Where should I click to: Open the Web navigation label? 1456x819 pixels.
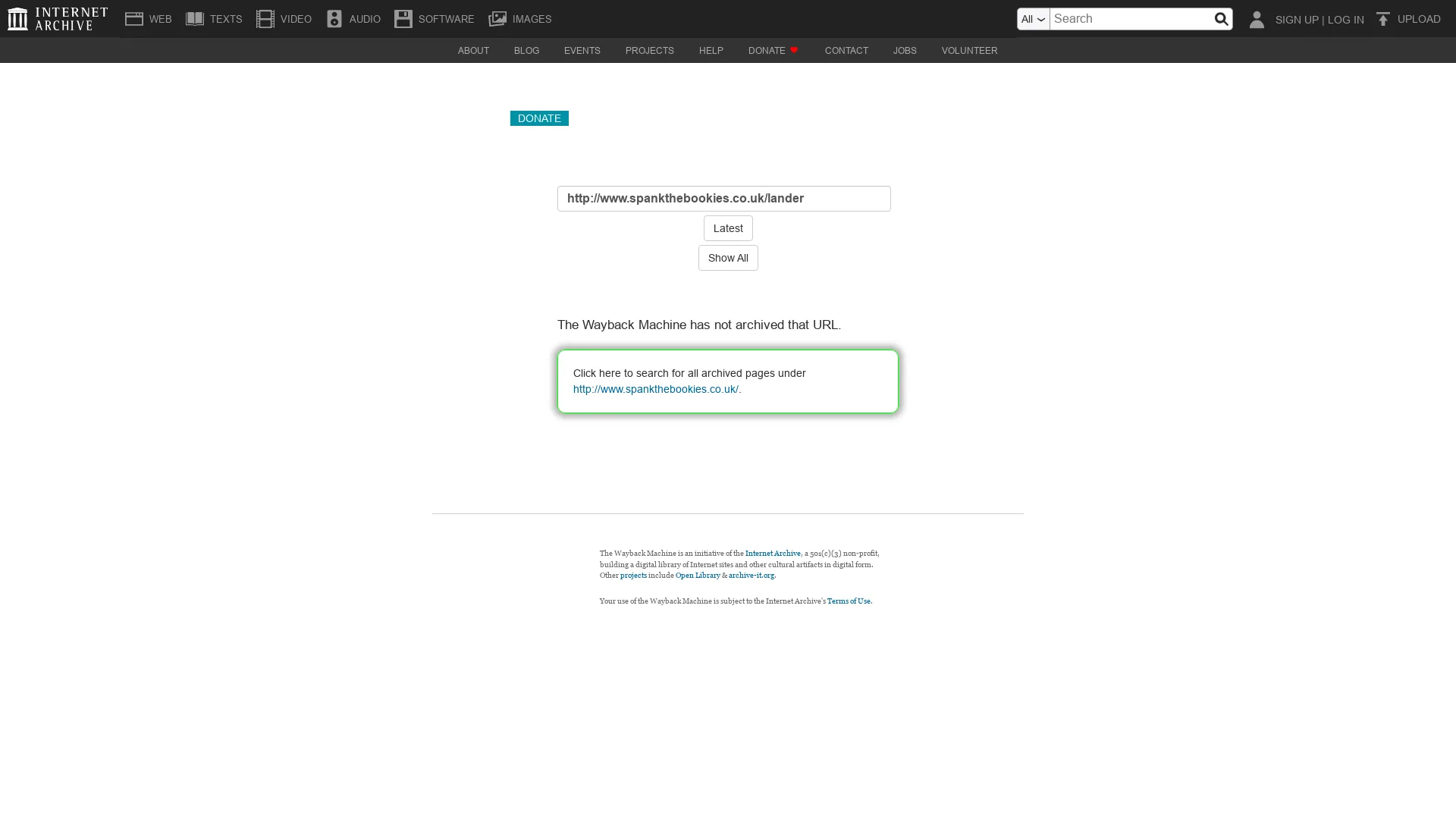point(161,19)
